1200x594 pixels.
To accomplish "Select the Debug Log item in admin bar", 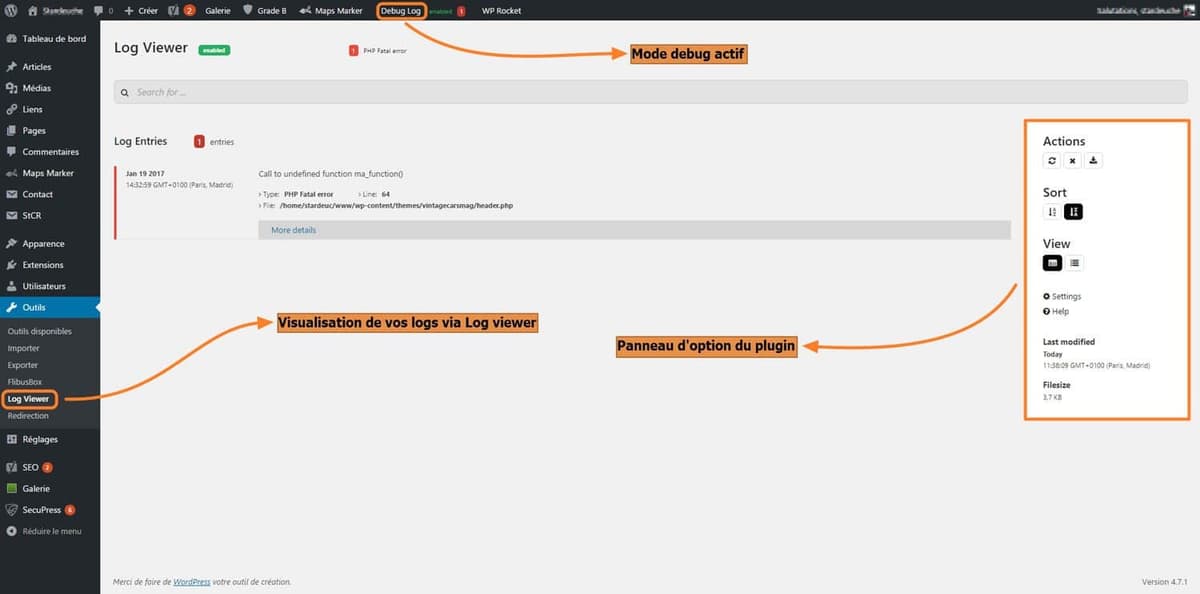I will [x=399, y=11].
